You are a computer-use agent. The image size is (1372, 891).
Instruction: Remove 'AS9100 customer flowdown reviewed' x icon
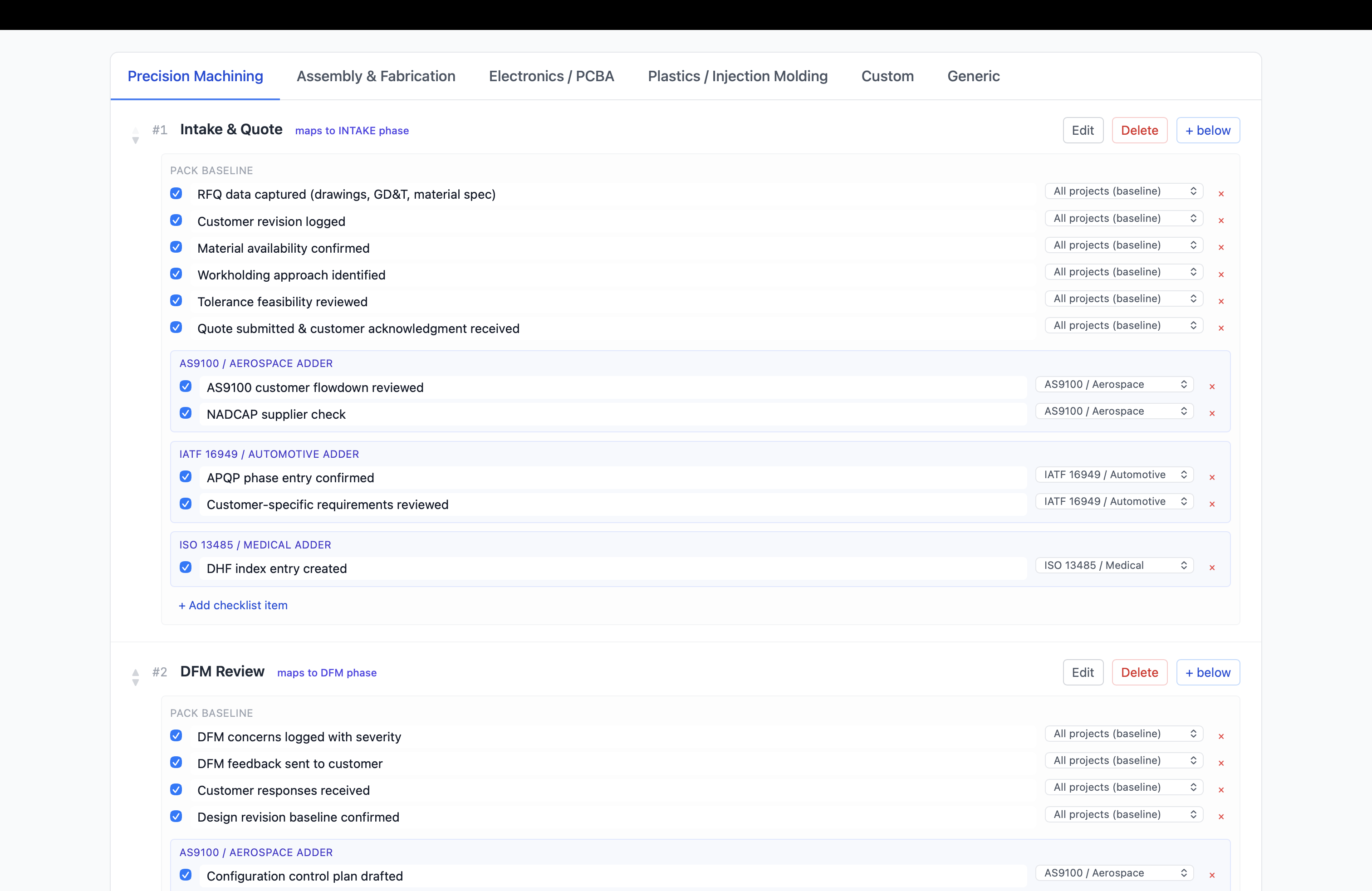[1212, 387]
